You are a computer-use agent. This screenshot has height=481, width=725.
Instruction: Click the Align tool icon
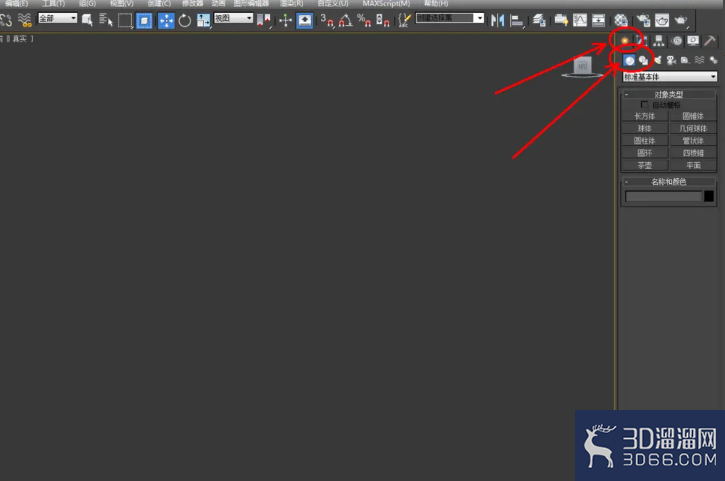516,20
